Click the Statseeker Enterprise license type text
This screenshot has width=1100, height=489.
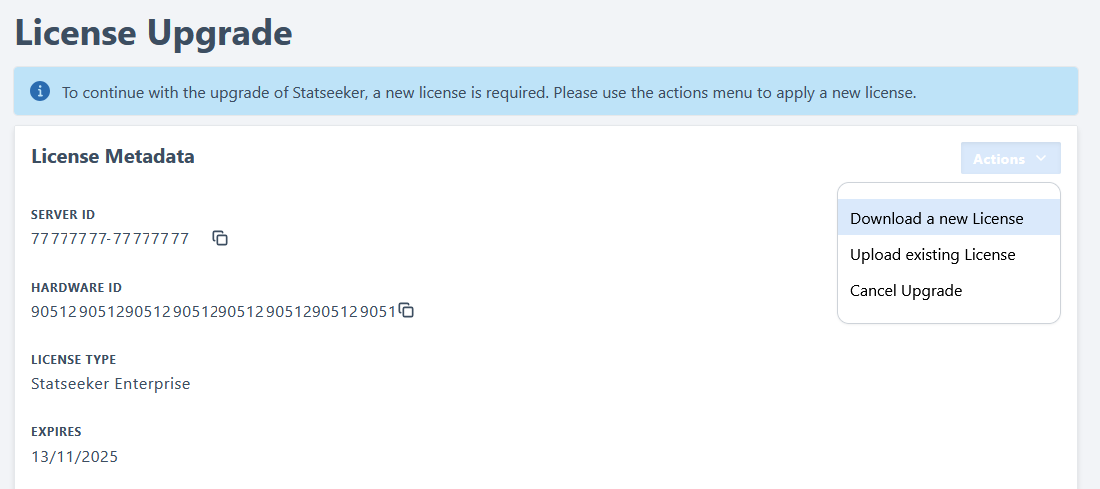click(x=111, y=383)
